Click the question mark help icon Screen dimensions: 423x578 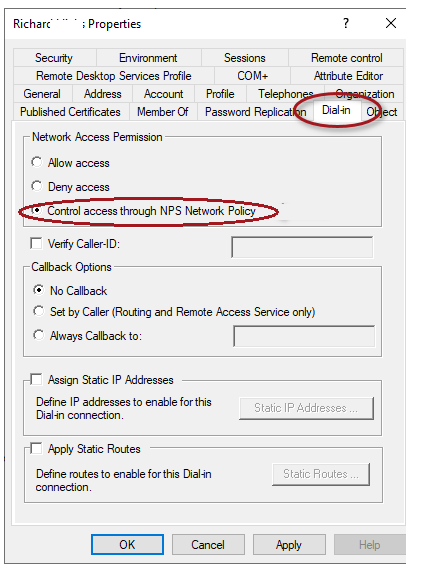coord(345,24)
